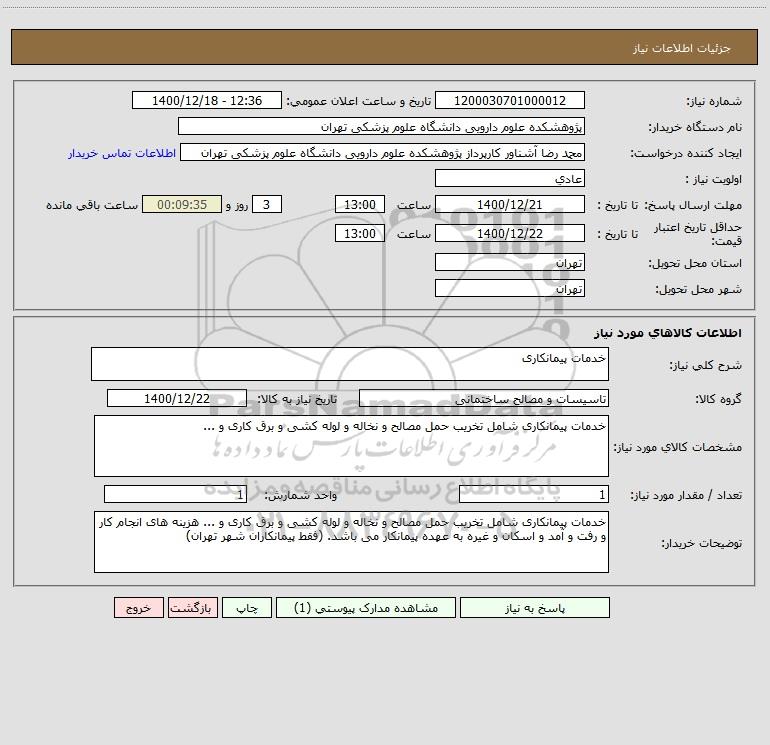This screenshot has width=770, height=745.
Task: Click the label 'تاریخ نیاز به کالا:'
Action: tap(297, 399)
